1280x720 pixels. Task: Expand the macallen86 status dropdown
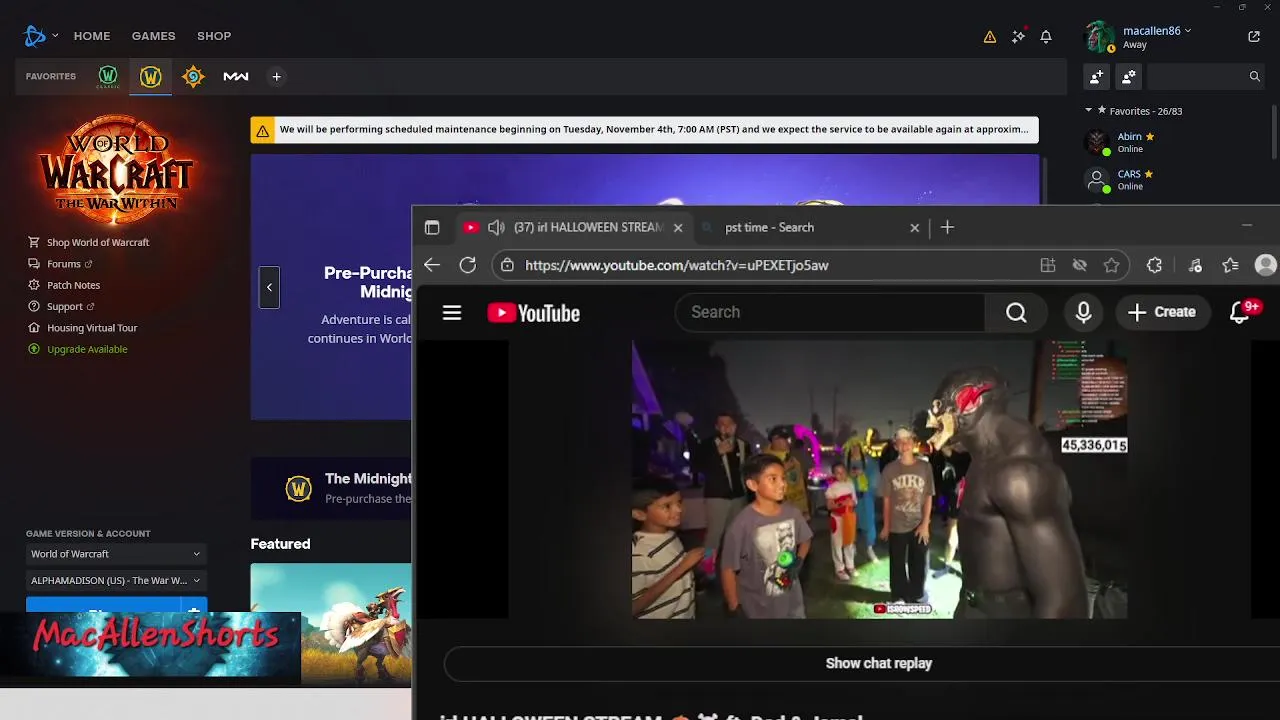[x=1188, y=31]
